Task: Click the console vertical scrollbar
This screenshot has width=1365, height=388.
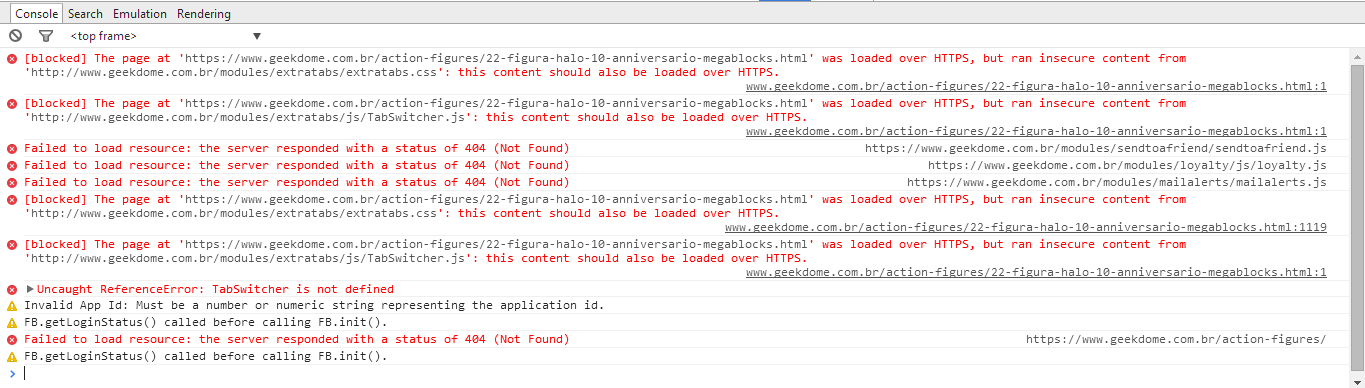Action: coord(1357,218)
